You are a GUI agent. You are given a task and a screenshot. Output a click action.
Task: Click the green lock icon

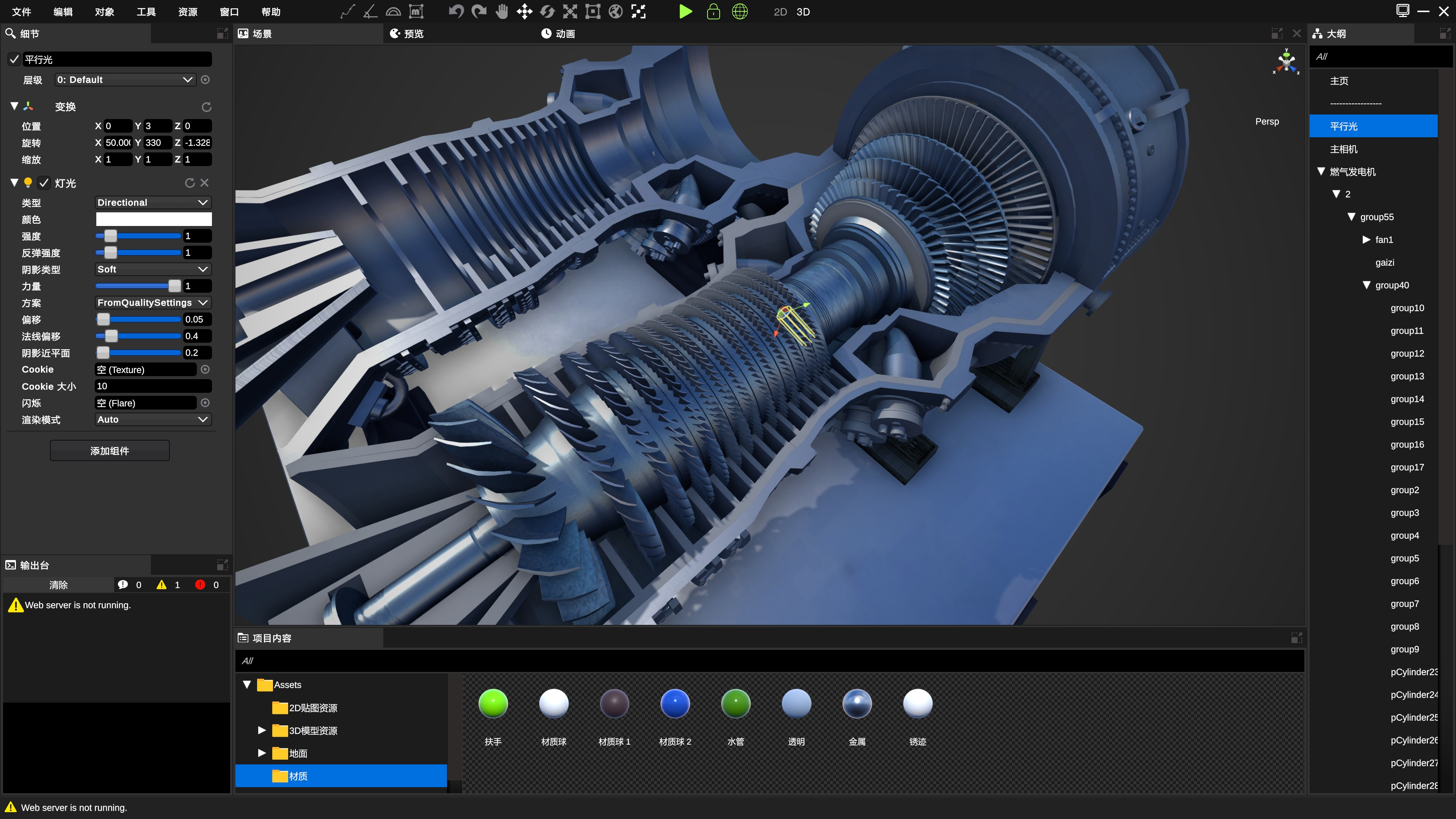(713, 12)
